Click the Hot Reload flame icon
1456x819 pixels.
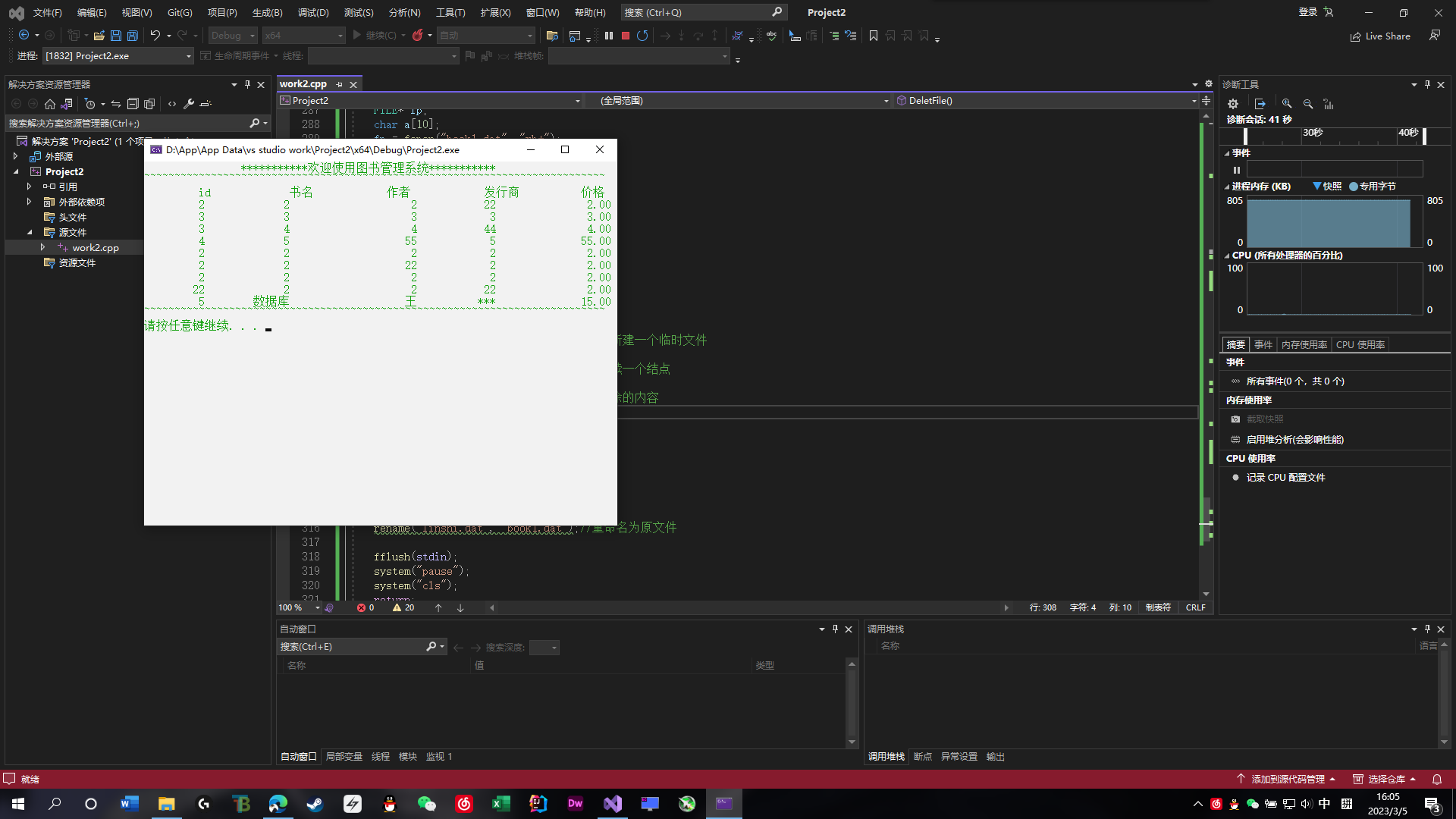pyautogui.click(x=417, y=36)
